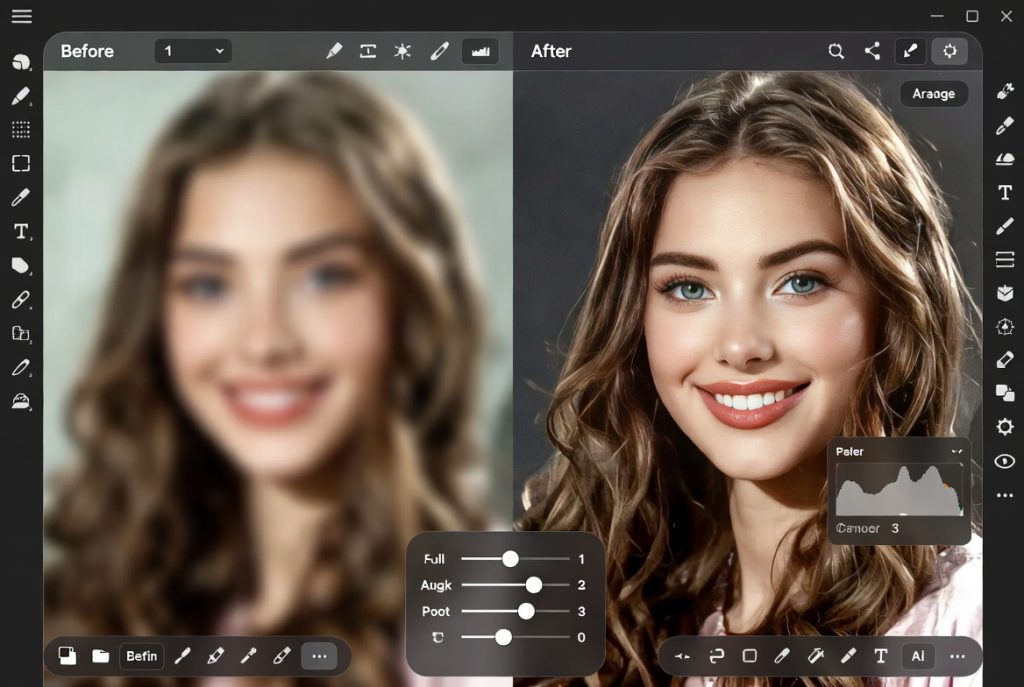The height and width of the screenshot is (687, 1024).
Task: Select the tag shape tool
Action: coord(21,265)
